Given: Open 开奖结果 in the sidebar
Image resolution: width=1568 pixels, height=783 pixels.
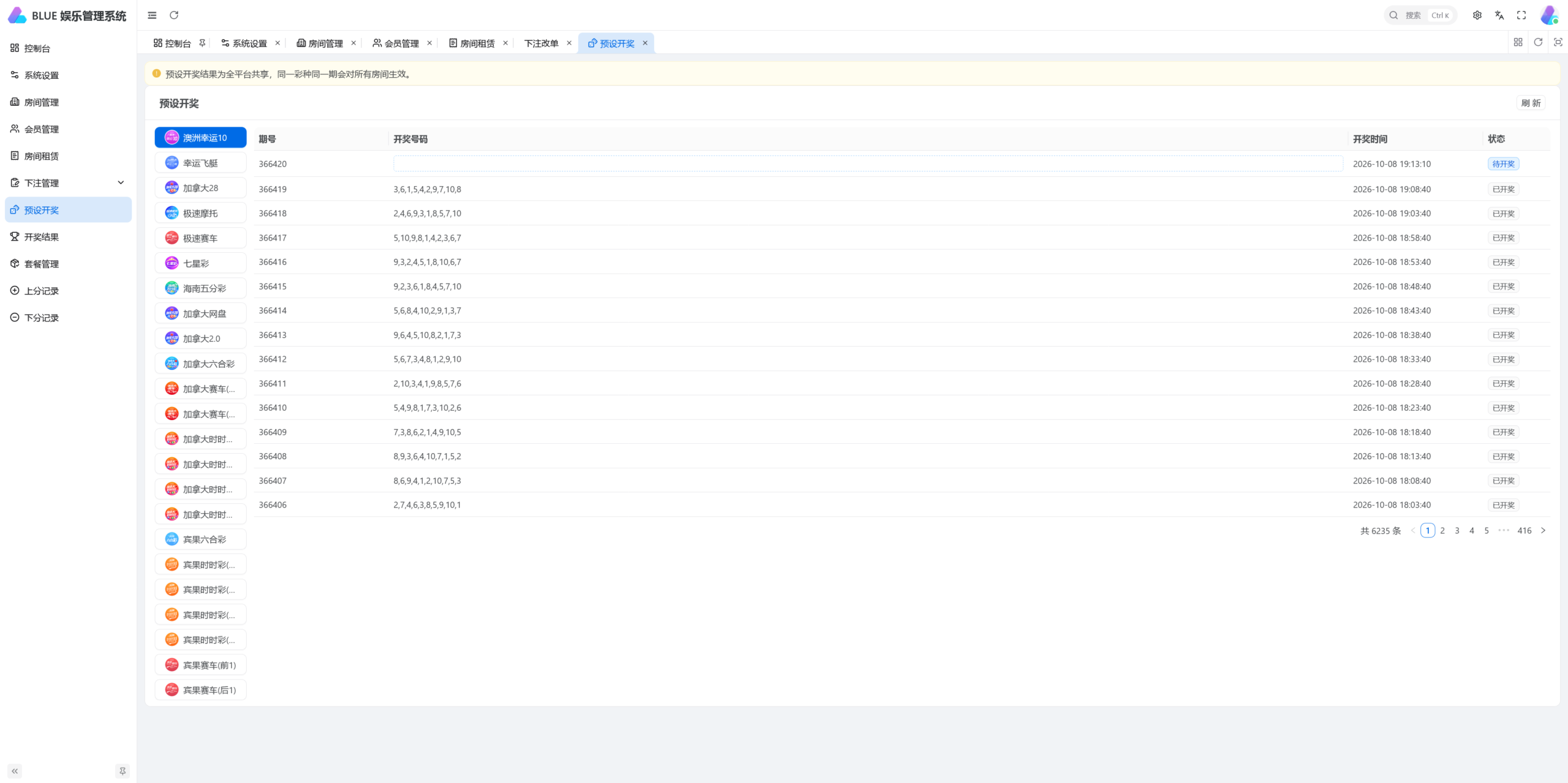Looking at the screenshot, I should 68,237.
